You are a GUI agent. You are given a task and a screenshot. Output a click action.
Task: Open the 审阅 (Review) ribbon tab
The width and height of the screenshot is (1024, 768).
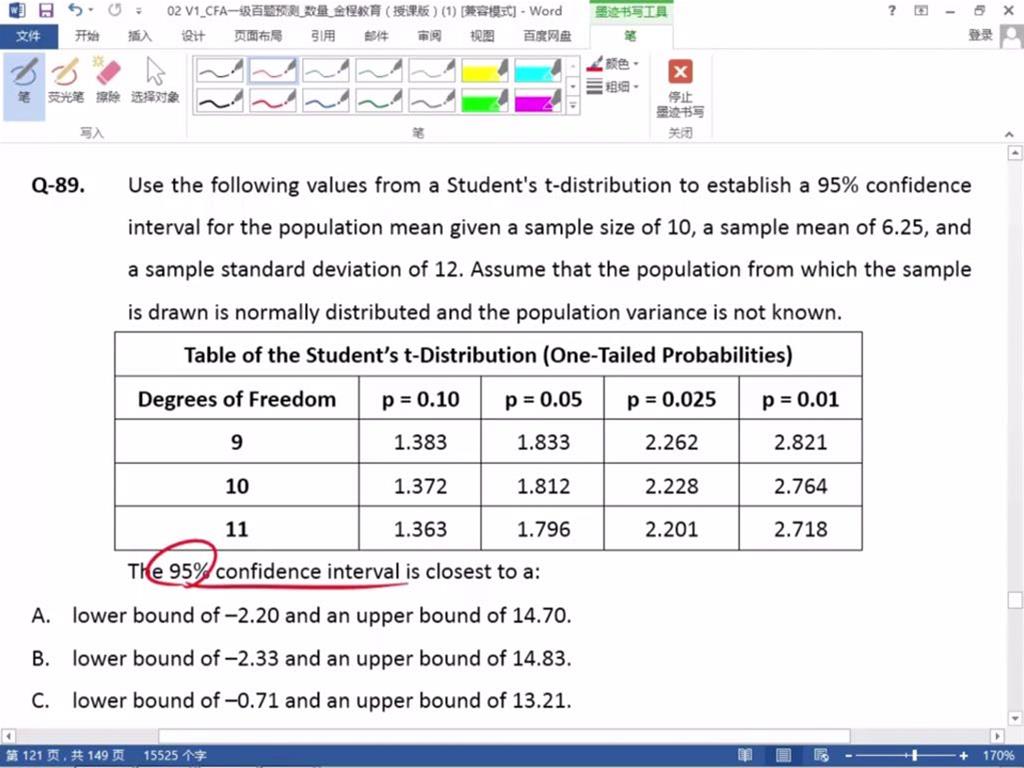point(429,36)
